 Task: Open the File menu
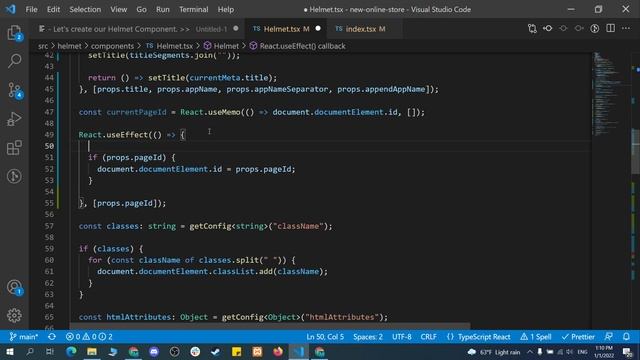(x=31, y=9)
